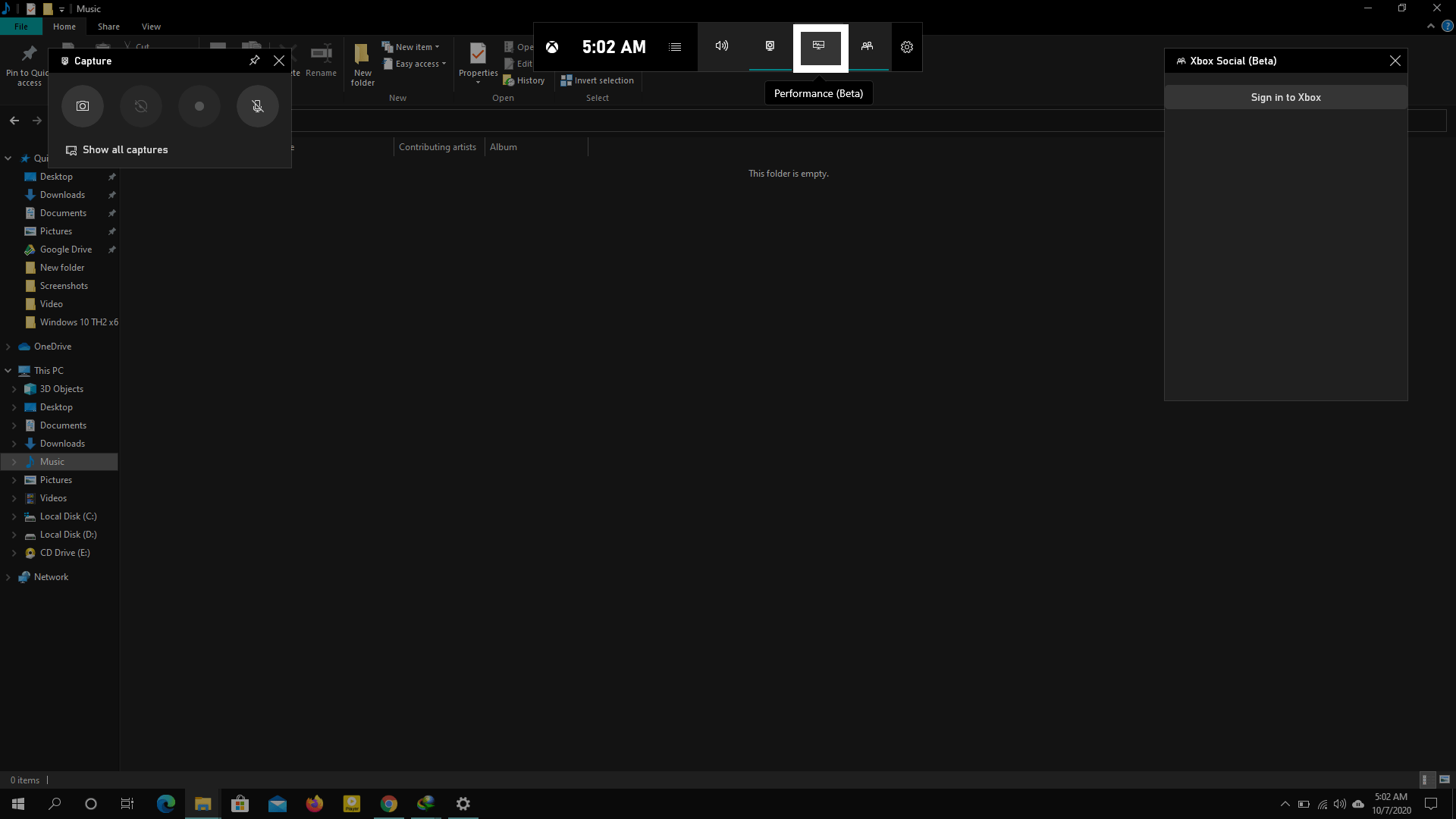This screenshot has height=819, width=1456.
Task: Open the Share ribbon tab
Action: 108,26
